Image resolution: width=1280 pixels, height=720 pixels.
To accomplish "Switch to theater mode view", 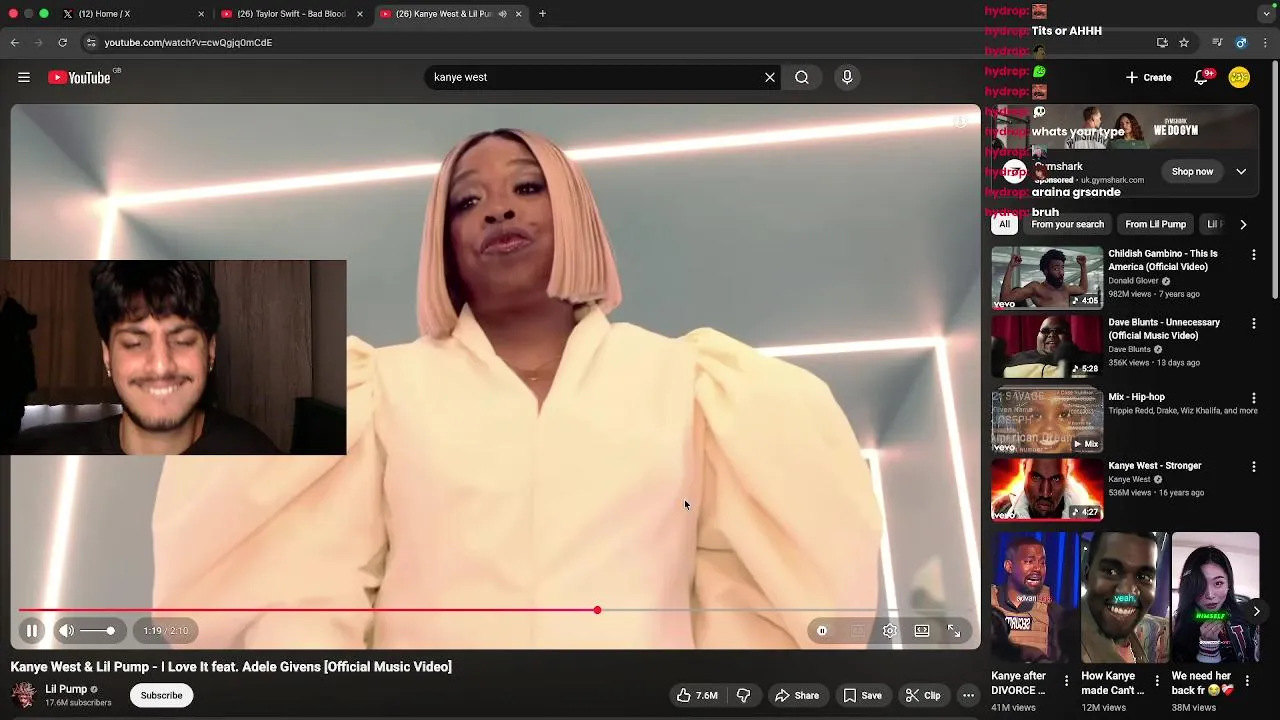I will click(922, 630).
